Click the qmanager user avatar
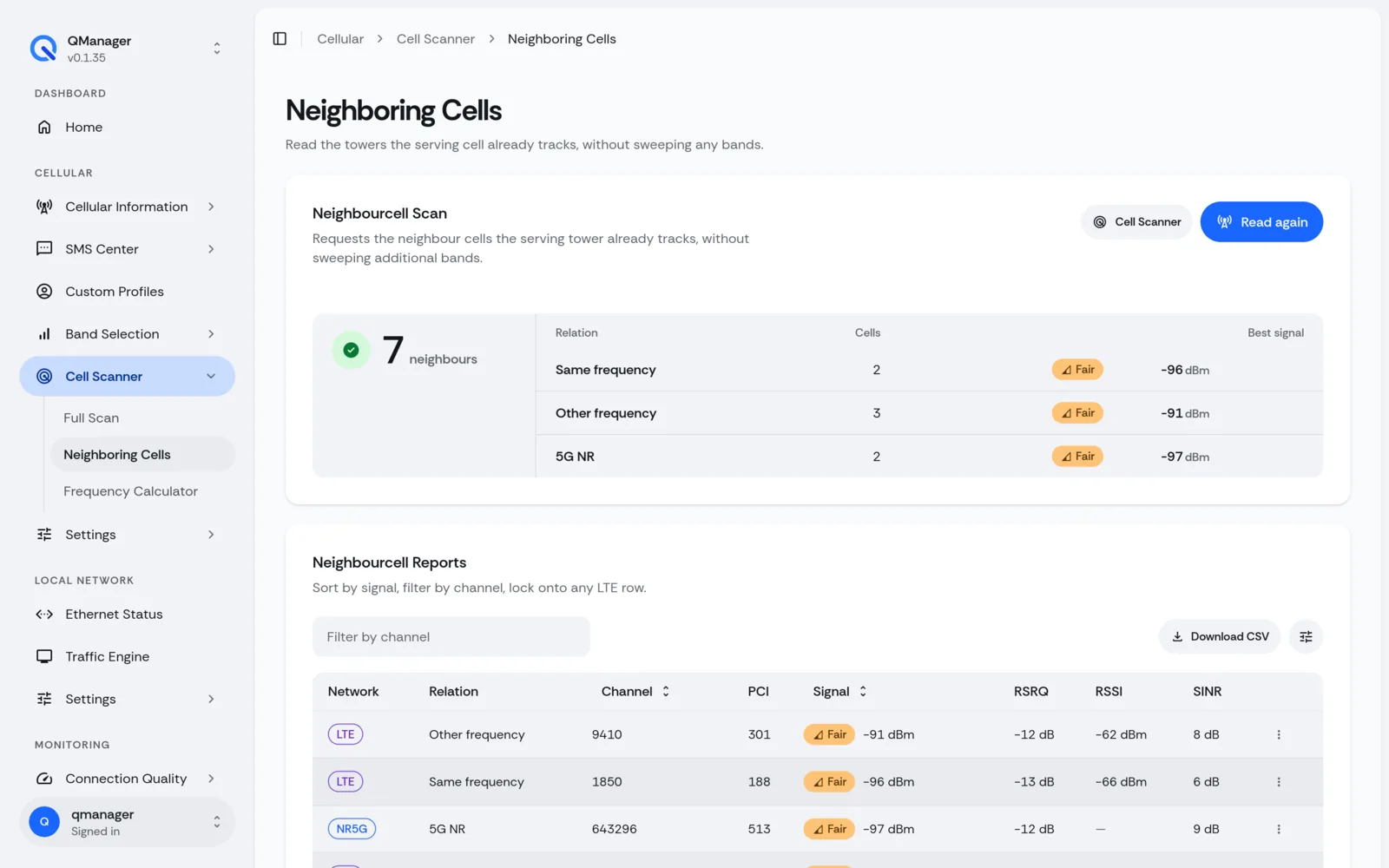The width and height of the screenshot is (1389, 868). 44,822
